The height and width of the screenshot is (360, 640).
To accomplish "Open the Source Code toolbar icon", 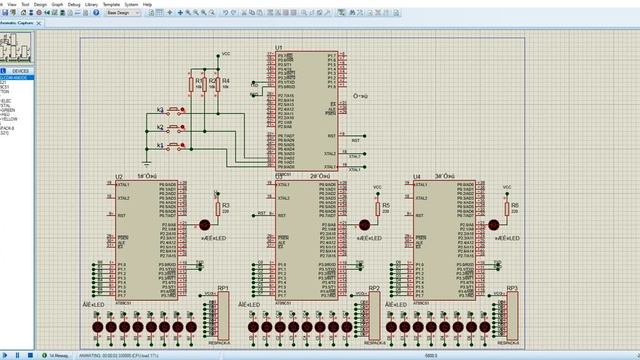I will coord(78,13).
